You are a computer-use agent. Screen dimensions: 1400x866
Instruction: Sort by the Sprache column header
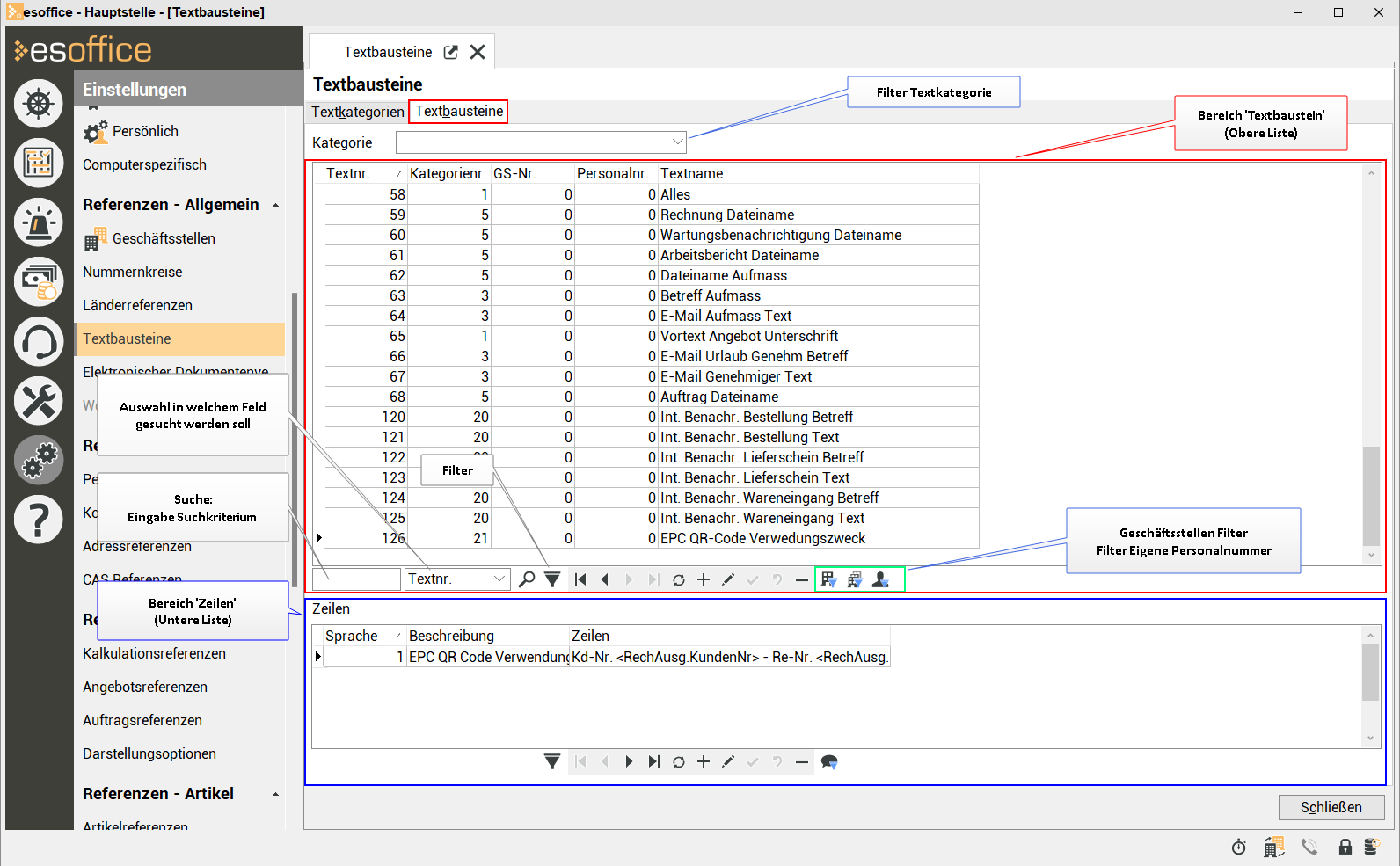(365, 636)
